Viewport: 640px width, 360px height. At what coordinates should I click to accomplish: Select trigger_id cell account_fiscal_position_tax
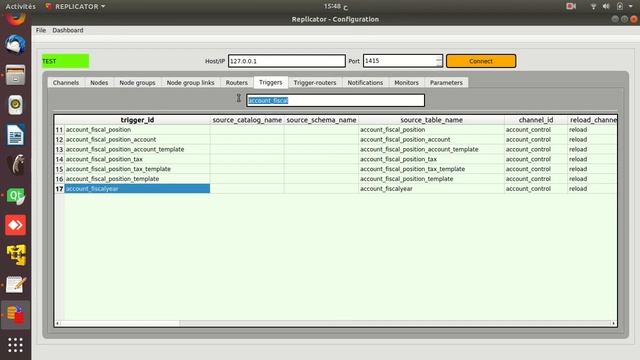tap(137, 159)
